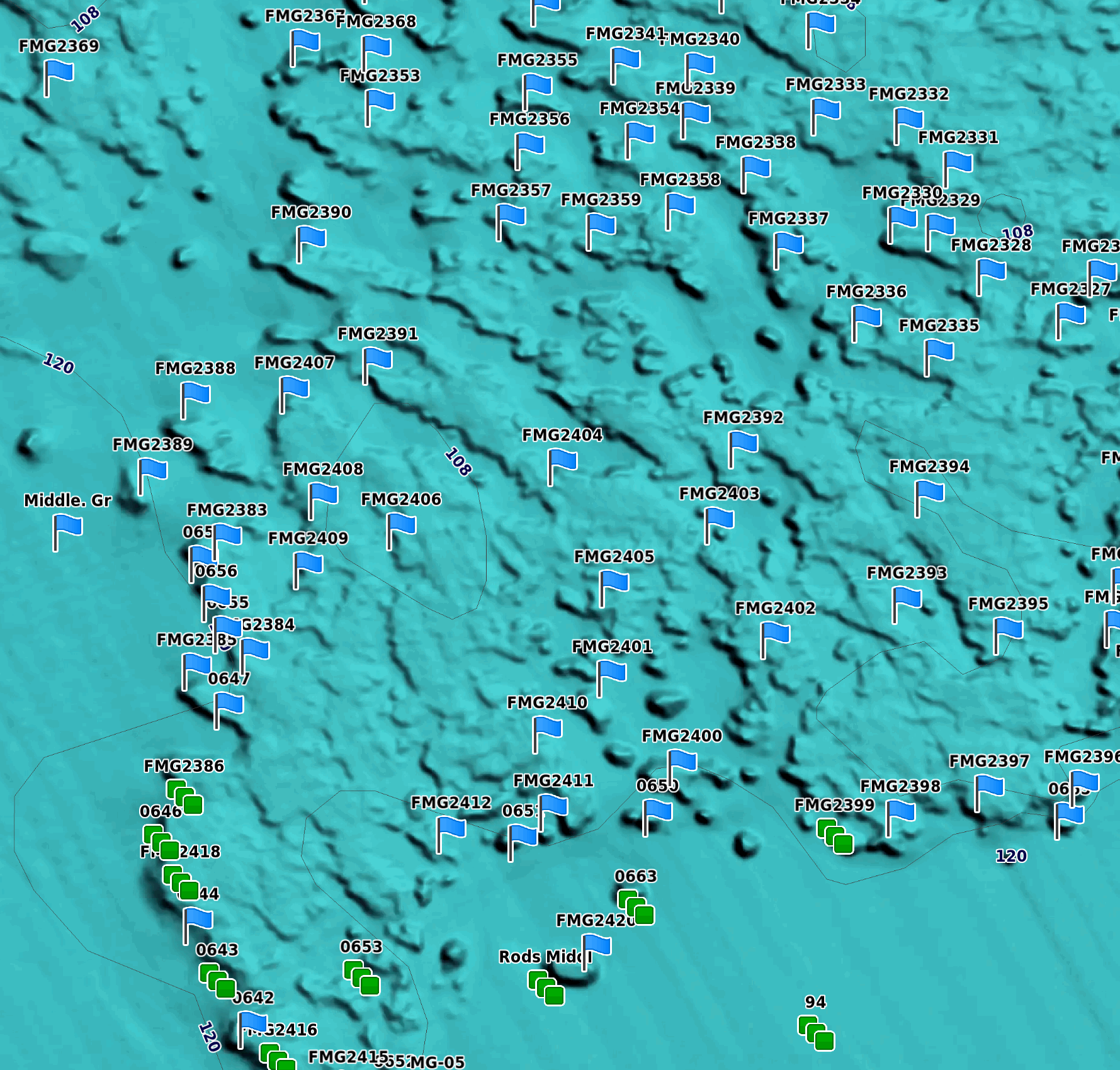This screenshot has height=1070, width=1120.
Task: Click the FMG2369 blue flag waypoint
Action: [x=59, y=77]
